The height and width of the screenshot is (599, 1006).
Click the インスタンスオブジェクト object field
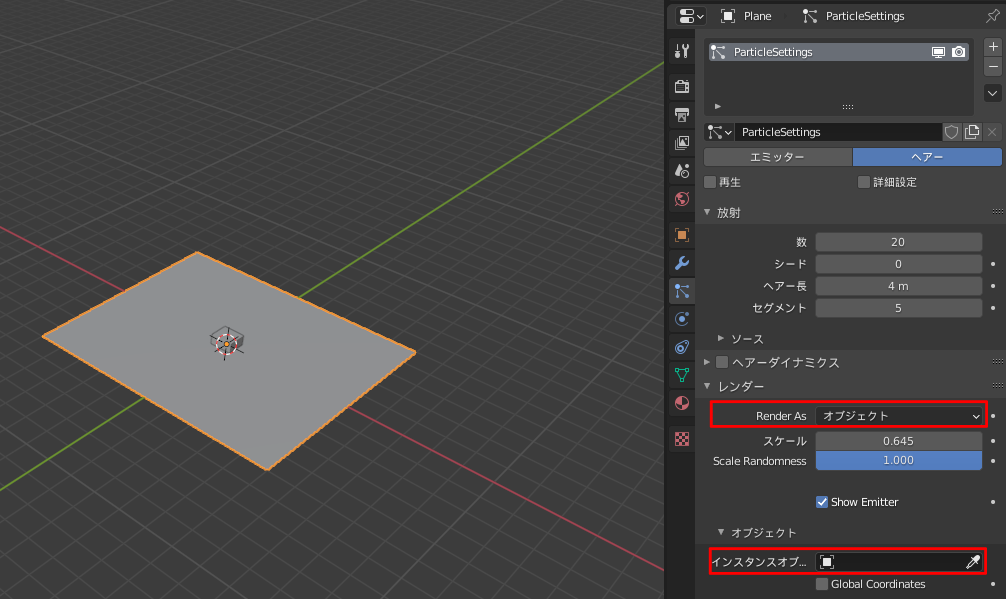pyautogui.click(x=899, y=562)
